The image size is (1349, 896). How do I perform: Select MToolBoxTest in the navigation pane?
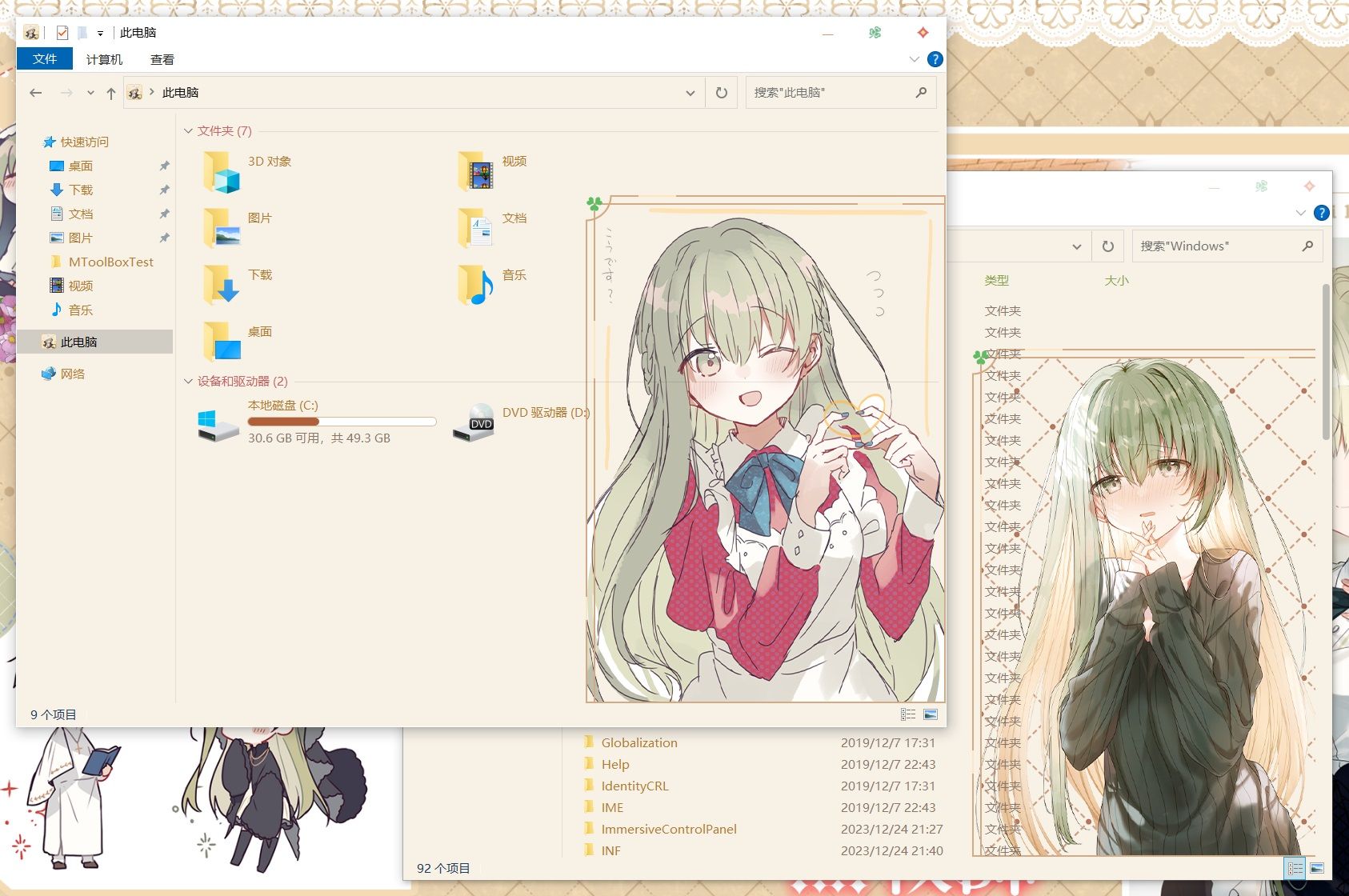(x=111, y=262)
